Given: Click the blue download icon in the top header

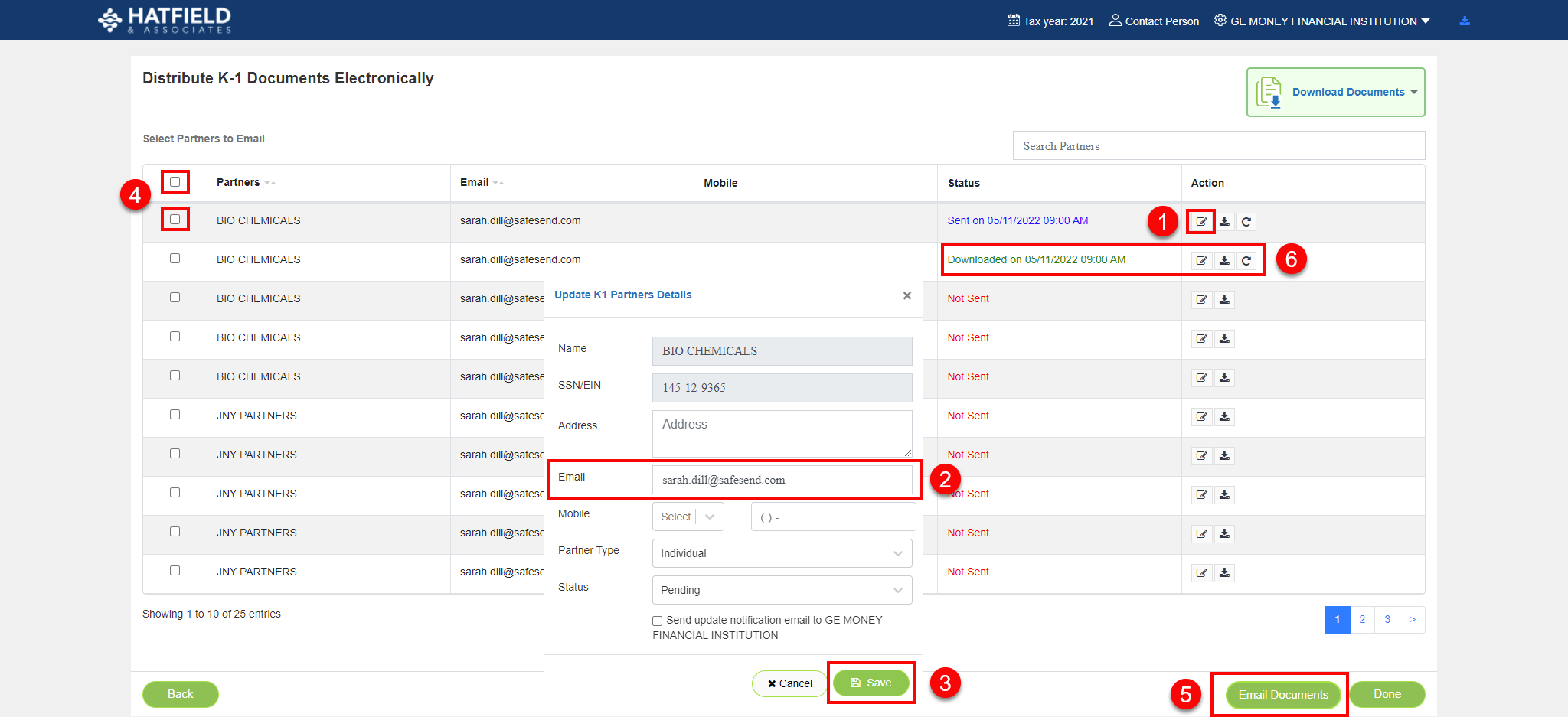Looking at the screenshot, I should tap(1465, 21).
